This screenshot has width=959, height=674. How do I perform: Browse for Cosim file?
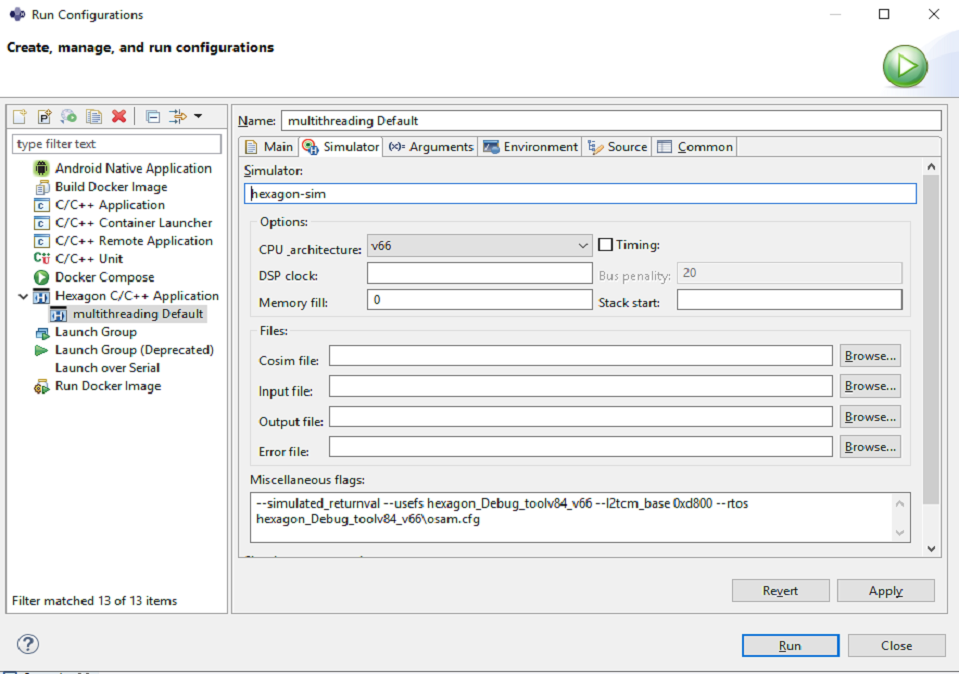[x=870, y=356]
